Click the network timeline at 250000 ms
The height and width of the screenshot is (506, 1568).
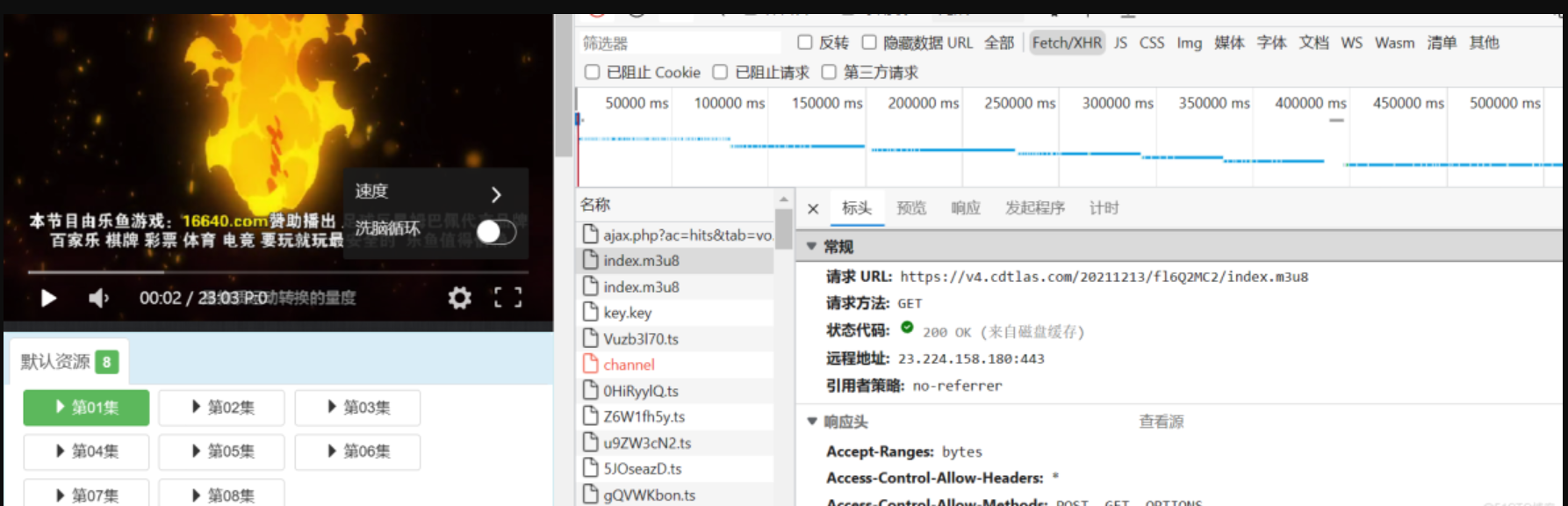[1019, 103]
